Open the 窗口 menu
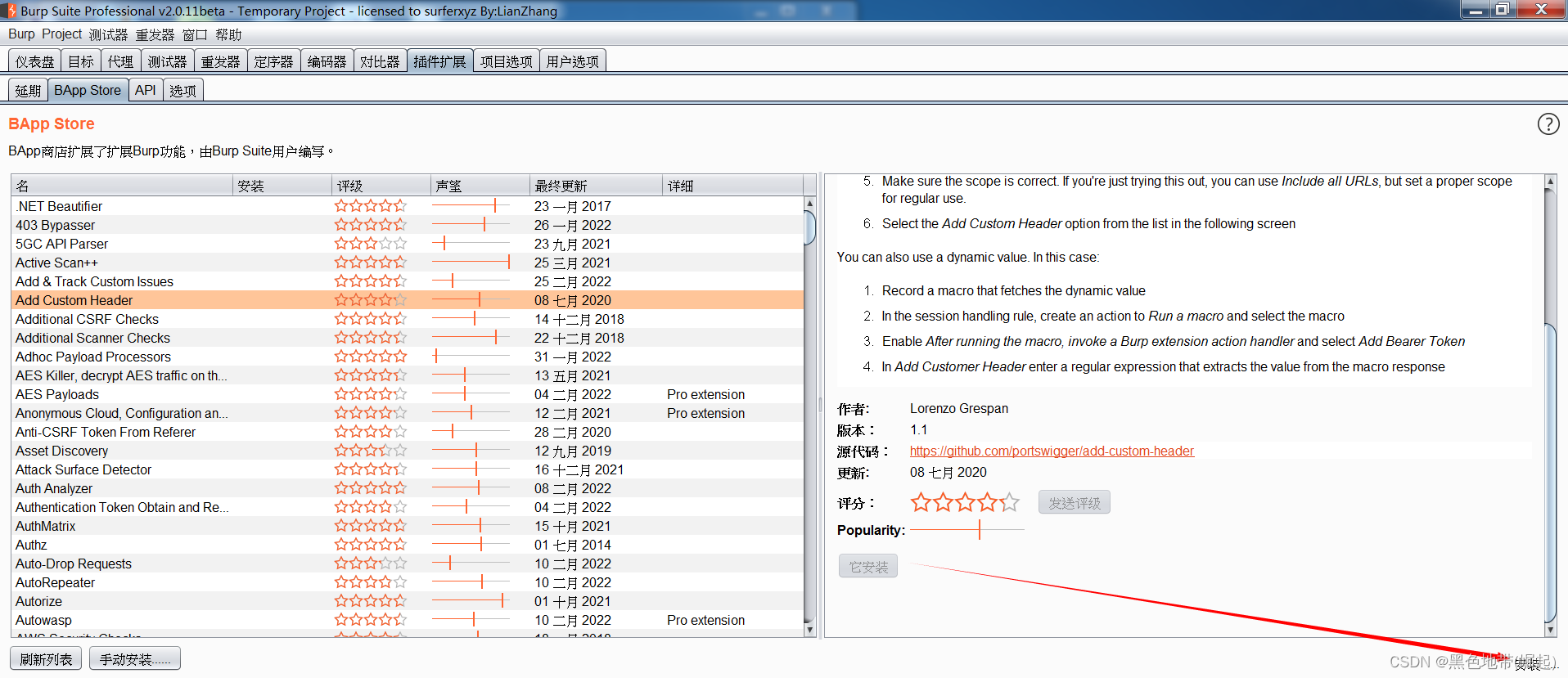 (195, 34)
